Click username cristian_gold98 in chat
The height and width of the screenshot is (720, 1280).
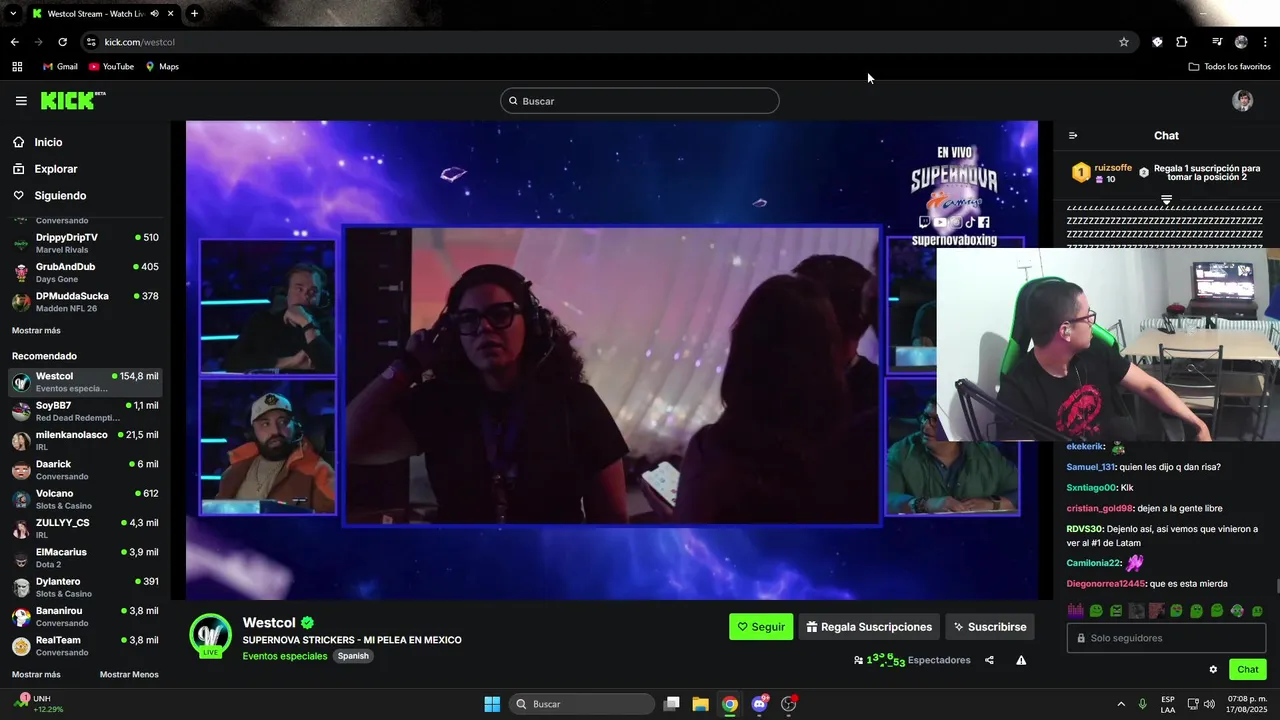[1099, 508]
